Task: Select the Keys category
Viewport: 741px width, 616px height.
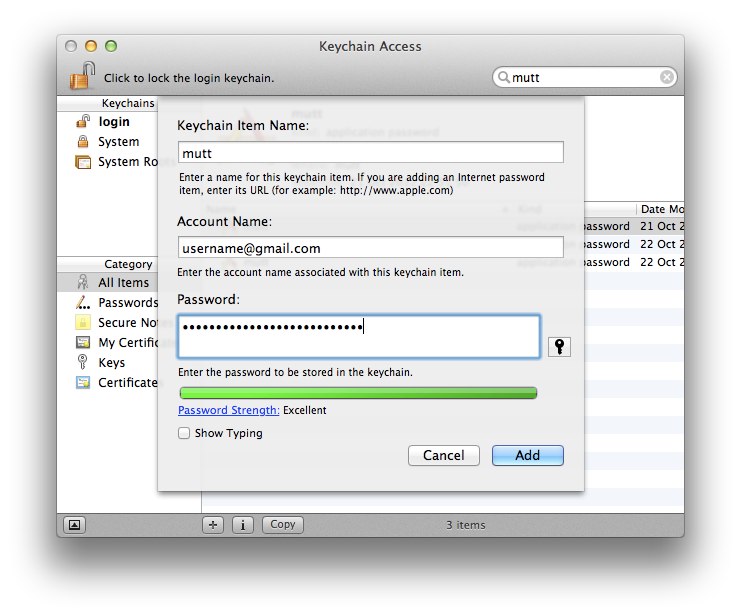Action: coord(111,362)
